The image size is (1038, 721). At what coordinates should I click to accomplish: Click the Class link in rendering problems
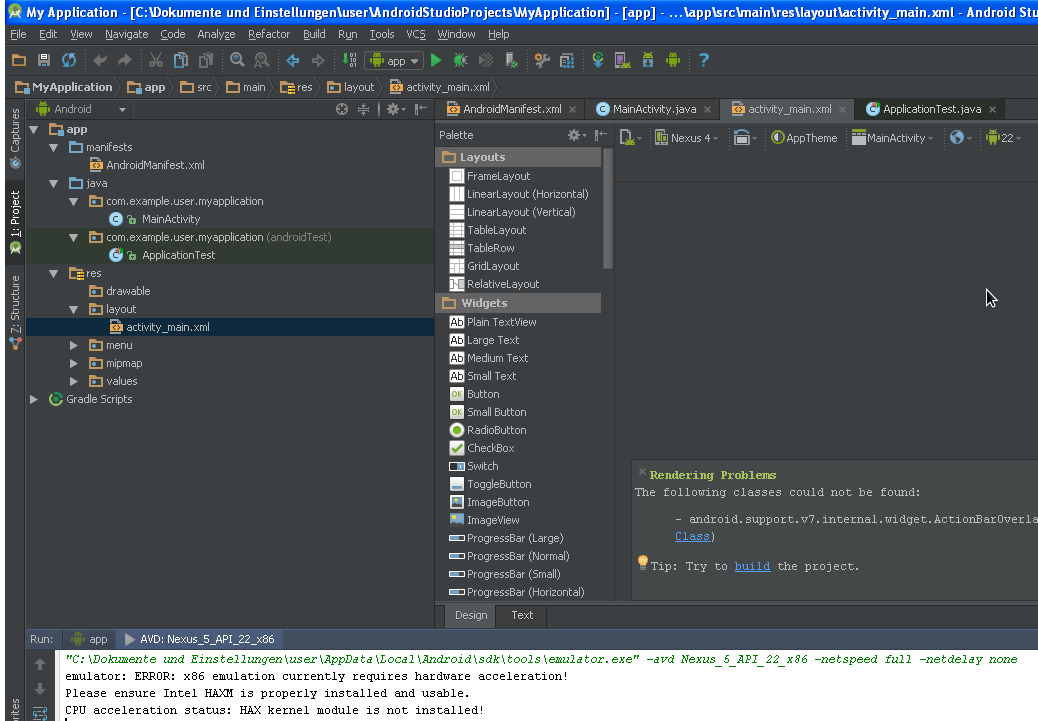point(692,536)
